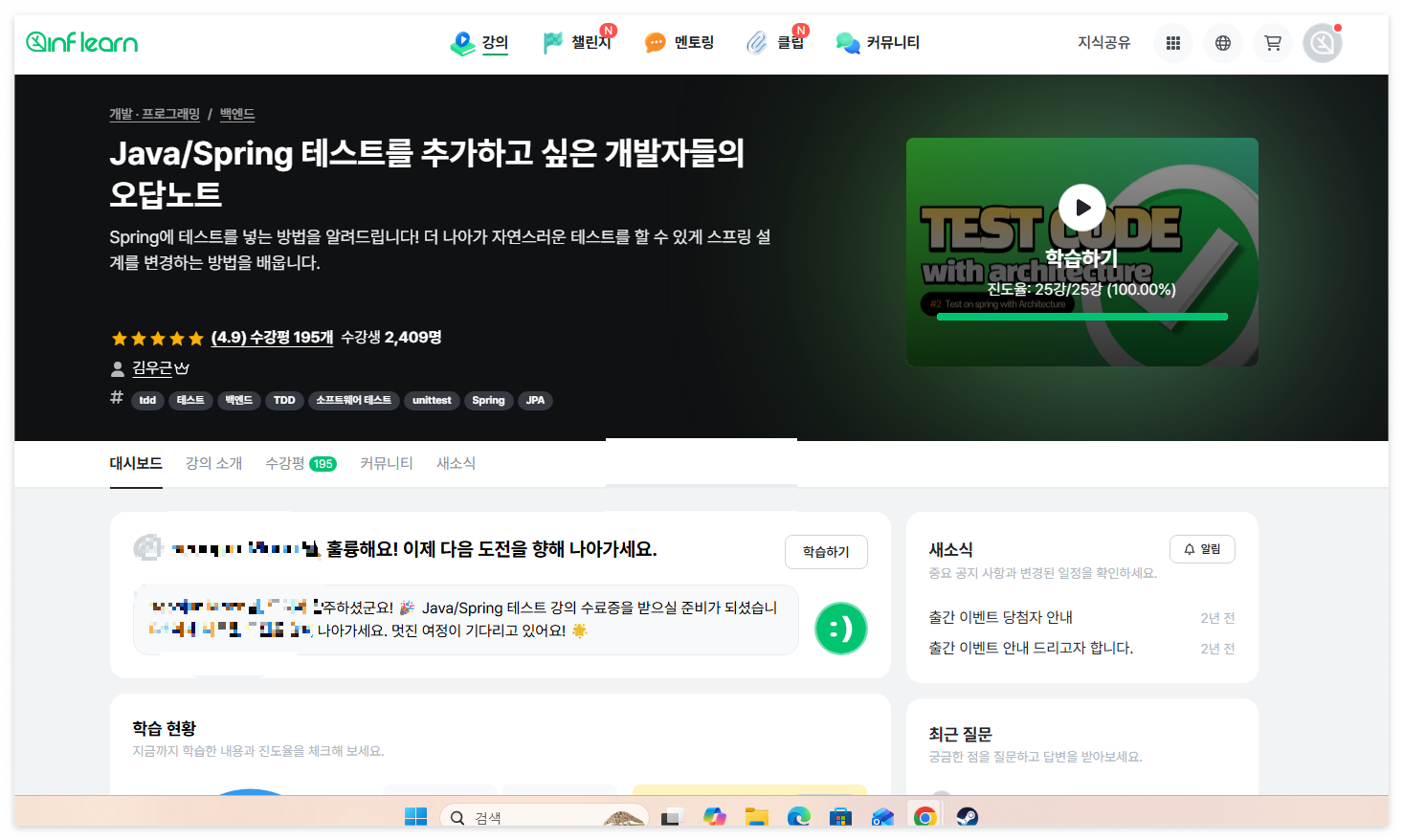This screenshot has height=840, width=1403.
Task: Open the Inflearn logo home link
Action: click(x=81, y=42)
